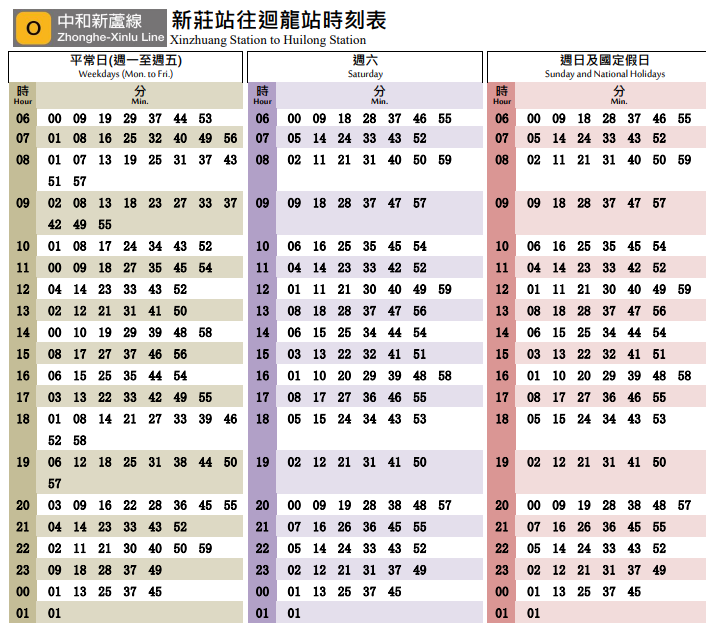706x623 pixels.
Task: Click minute 01 in weekday hour 01 row
Action: tap(54, 613)
